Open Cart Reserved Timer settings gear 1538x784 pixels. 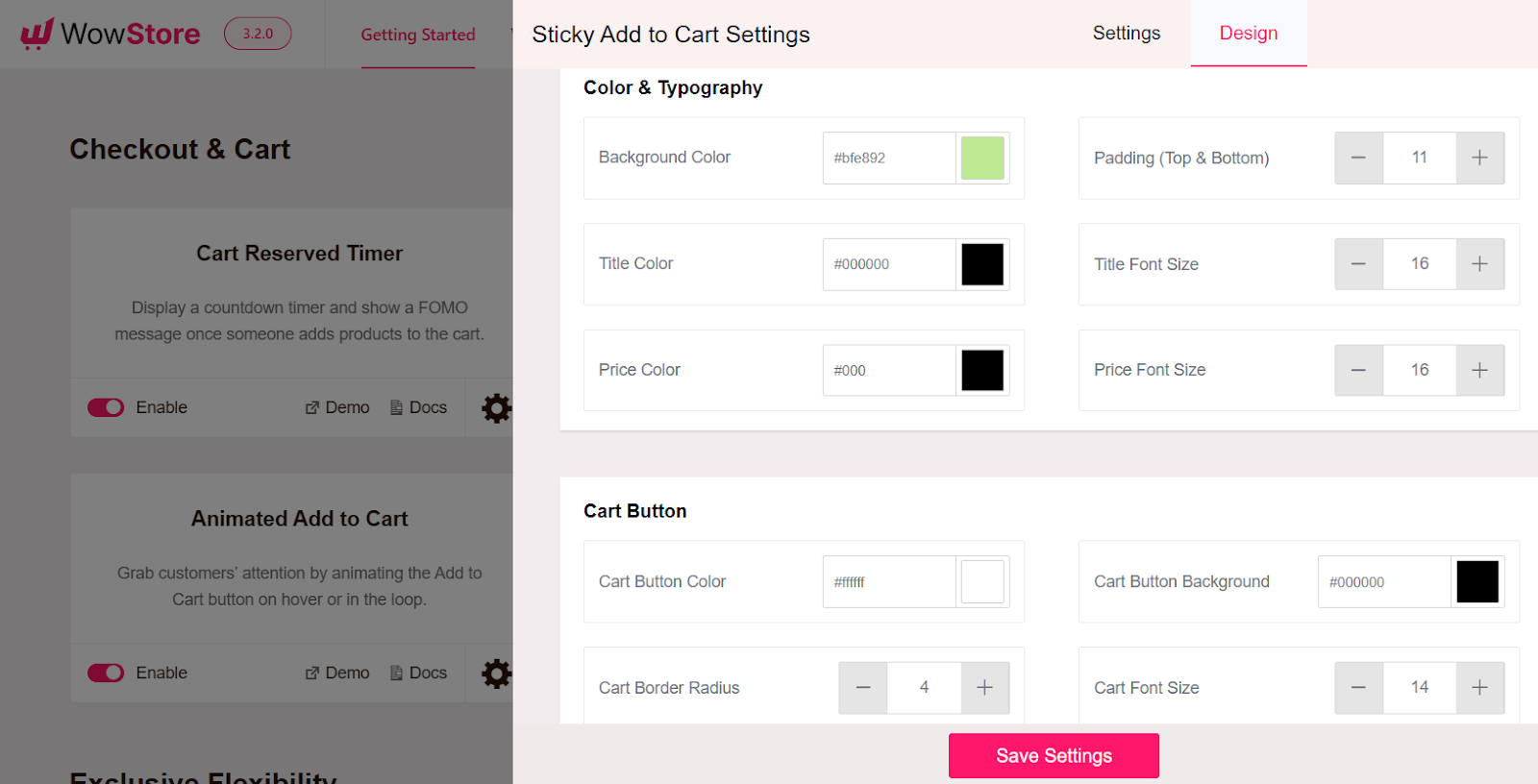coord(495,407)
